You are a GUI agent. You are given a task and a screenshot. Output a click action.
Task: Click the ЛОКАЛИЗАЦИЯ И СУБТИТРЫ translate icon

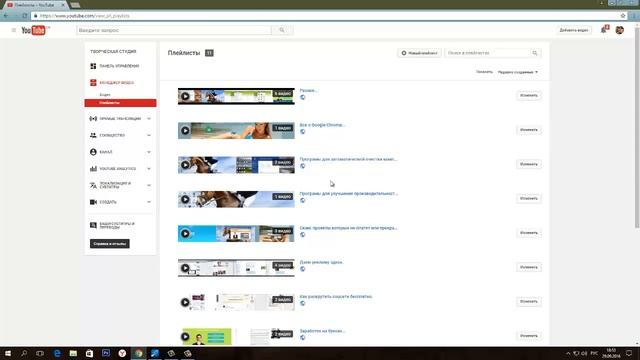coord(93,185)
